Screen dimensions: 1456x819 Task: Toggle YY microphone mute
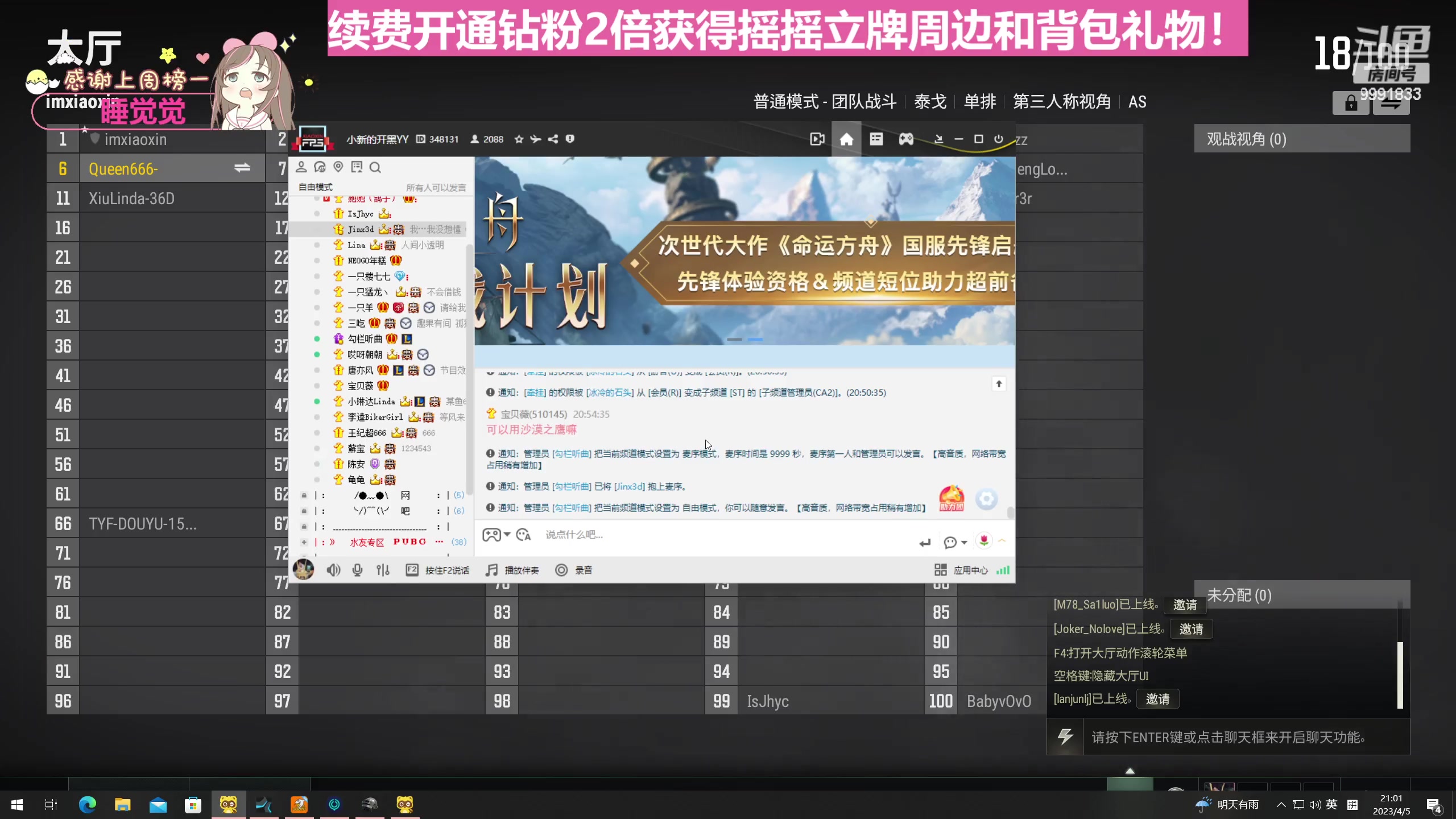[357, 570]
